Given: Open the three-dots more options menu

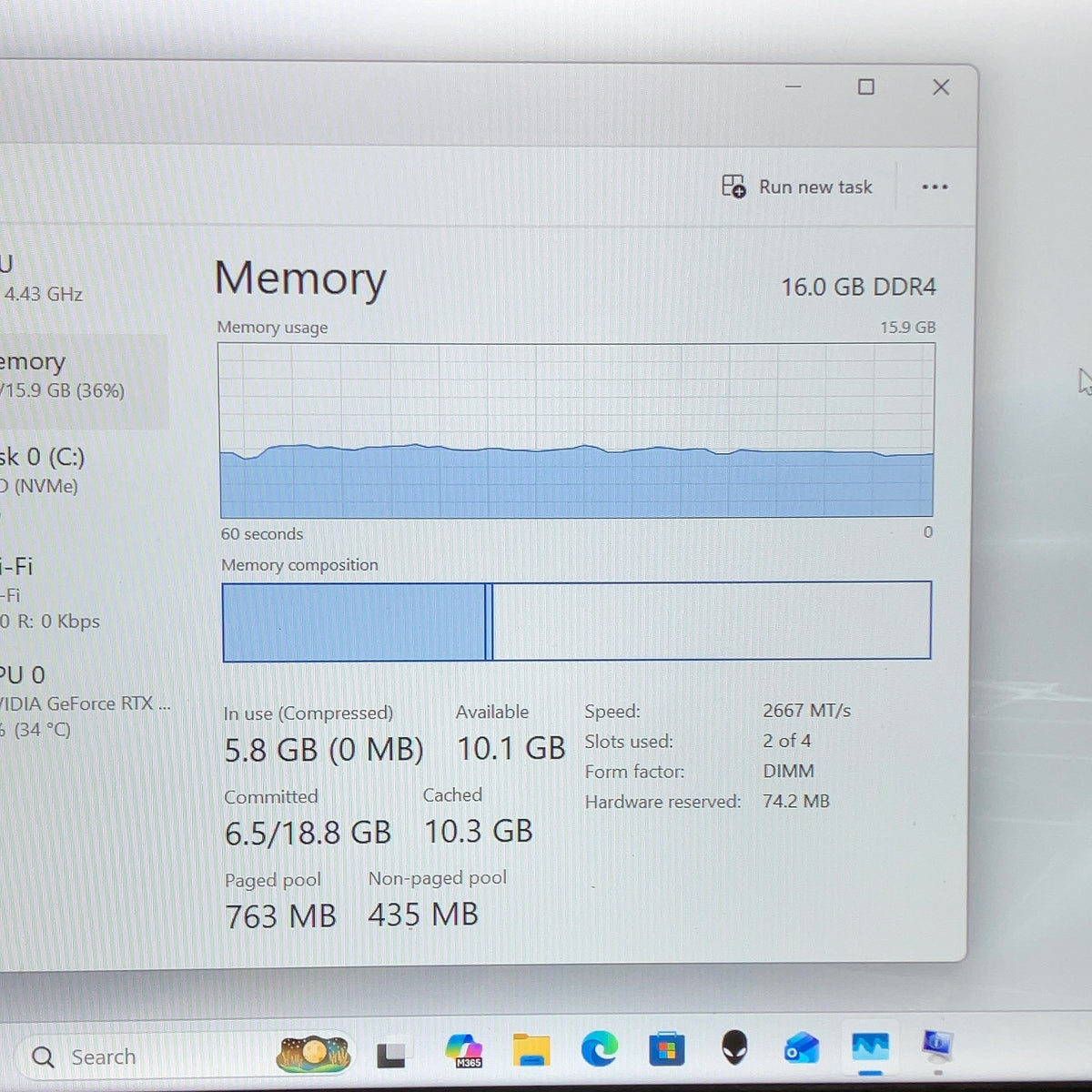Looking at the screenshot, I should (935, 187).
